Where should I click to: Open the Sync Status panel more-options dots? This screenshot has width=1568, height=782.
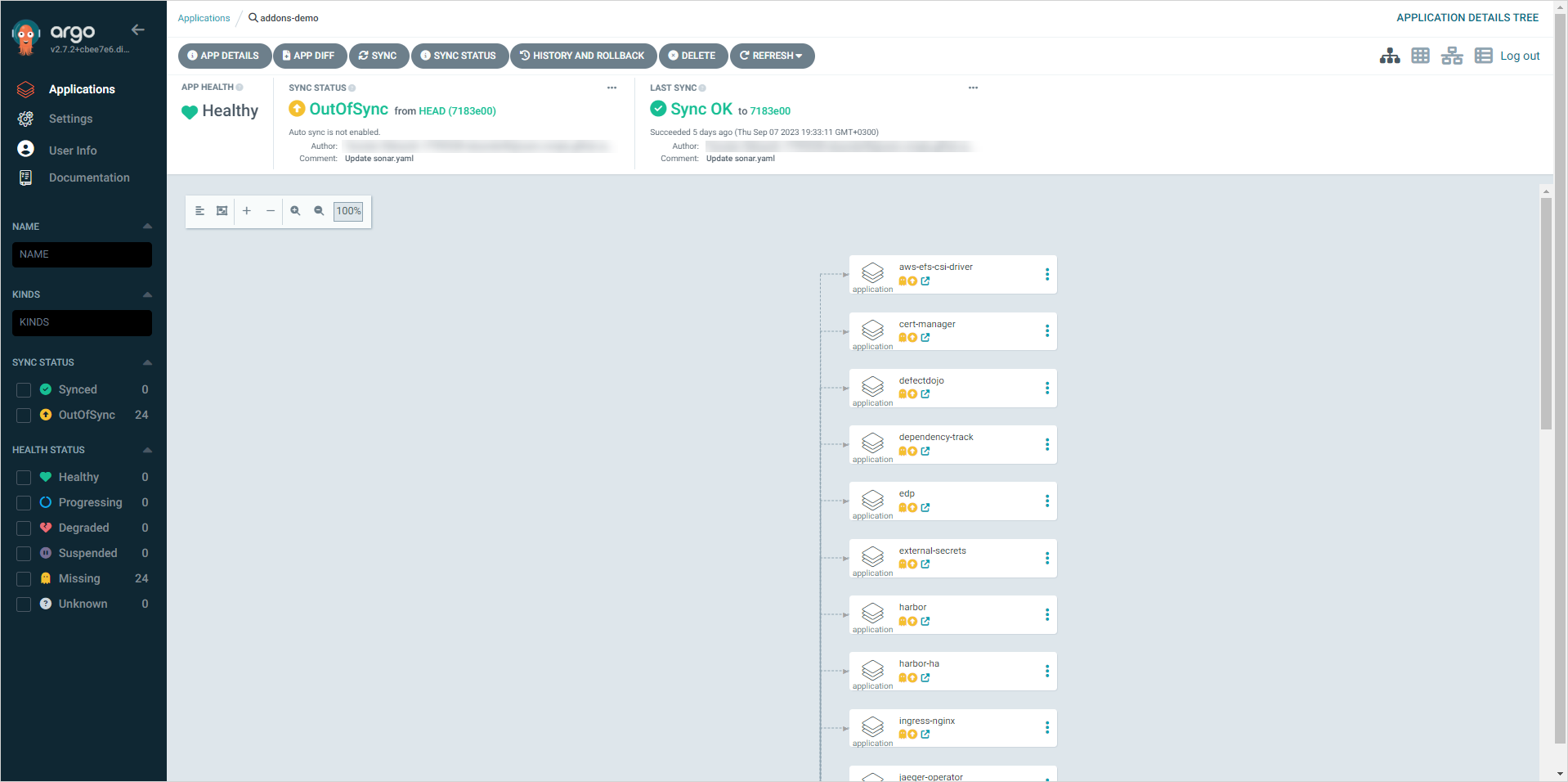point(612,88)
